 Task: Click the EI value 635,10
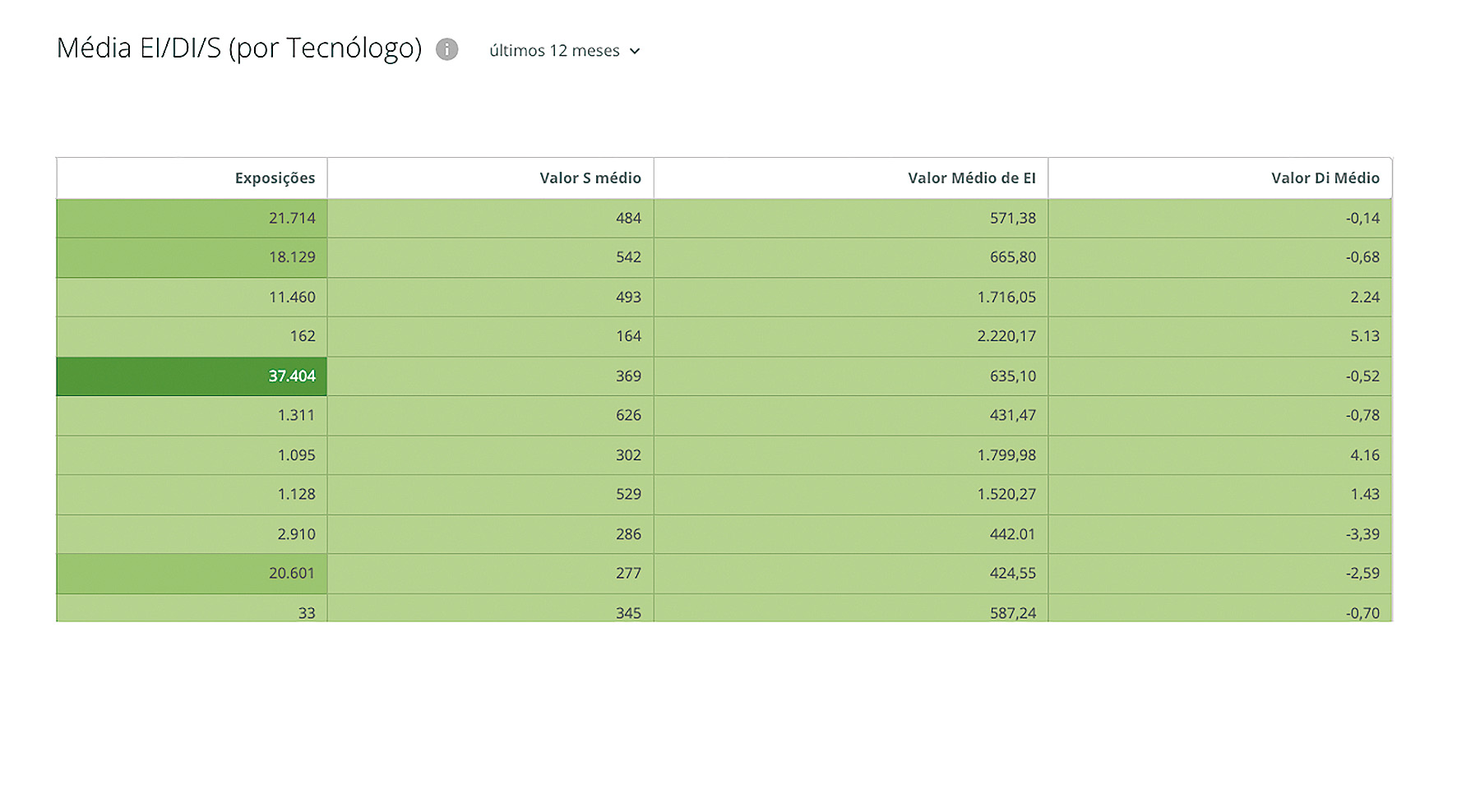tap(1012, 376)
